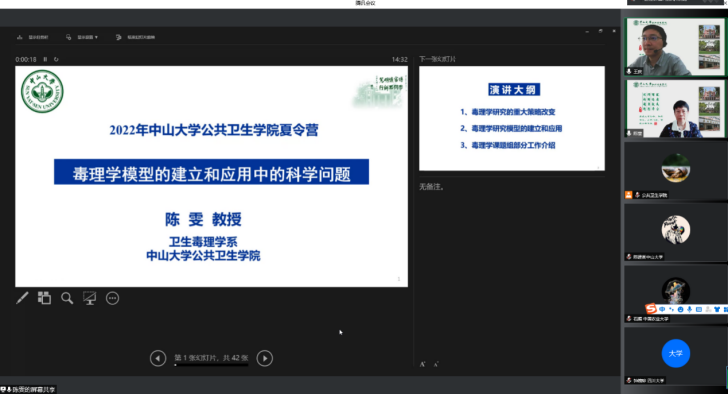Expand the Display Settings dropdown
This screenshot has height=394, width=728.
(x=82, y=37)
